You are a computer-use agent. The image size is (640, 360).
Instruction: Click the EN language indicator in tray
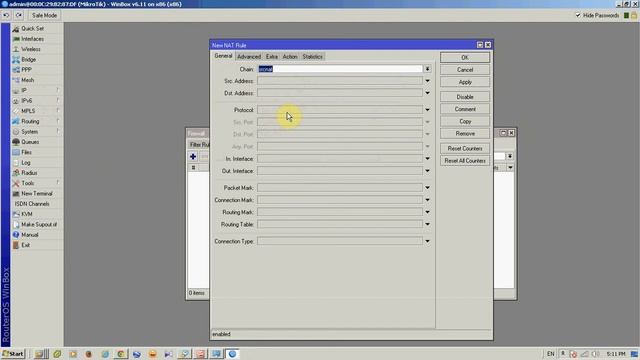[551, 354]
